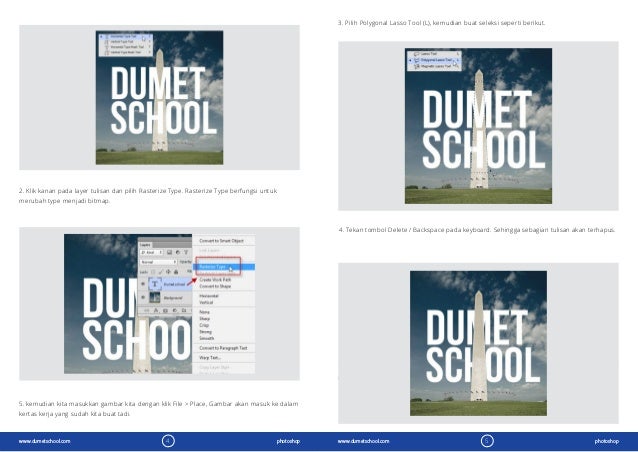Screen dimensions: 638x452
Task: Choose Convert to Shape
Action: 215,286
